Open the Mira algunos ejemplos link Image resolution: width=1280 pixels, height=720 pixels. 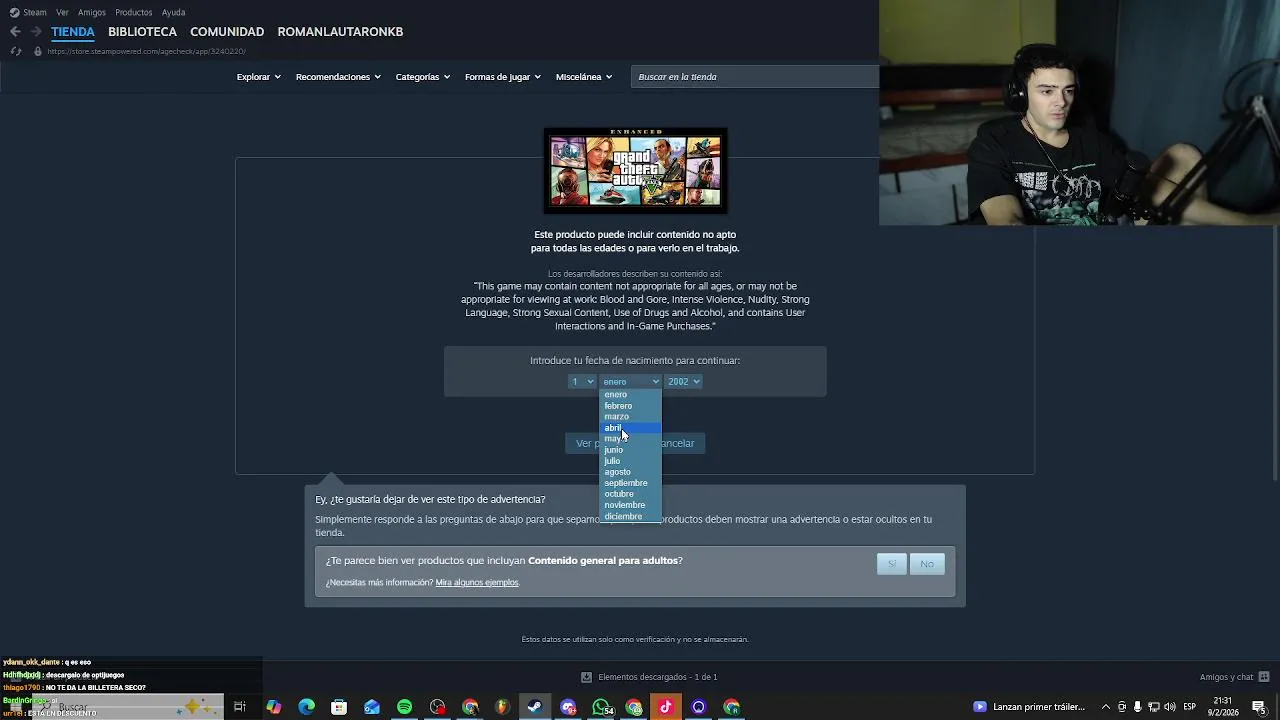point(477,582)
